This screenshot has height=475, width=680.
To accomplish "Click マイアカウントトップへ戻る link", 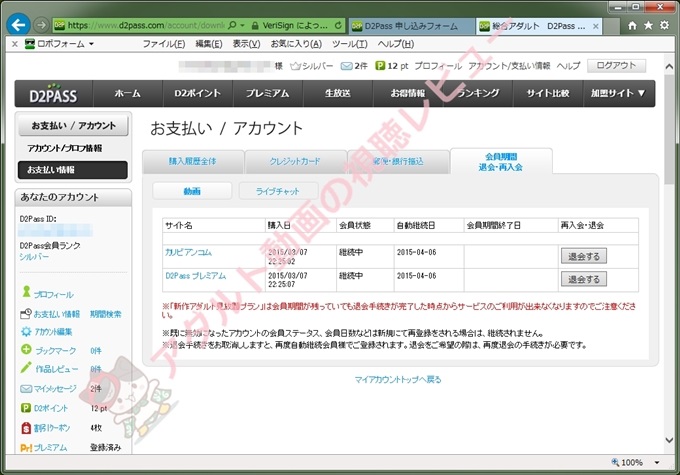I will (x=398, y=380).
